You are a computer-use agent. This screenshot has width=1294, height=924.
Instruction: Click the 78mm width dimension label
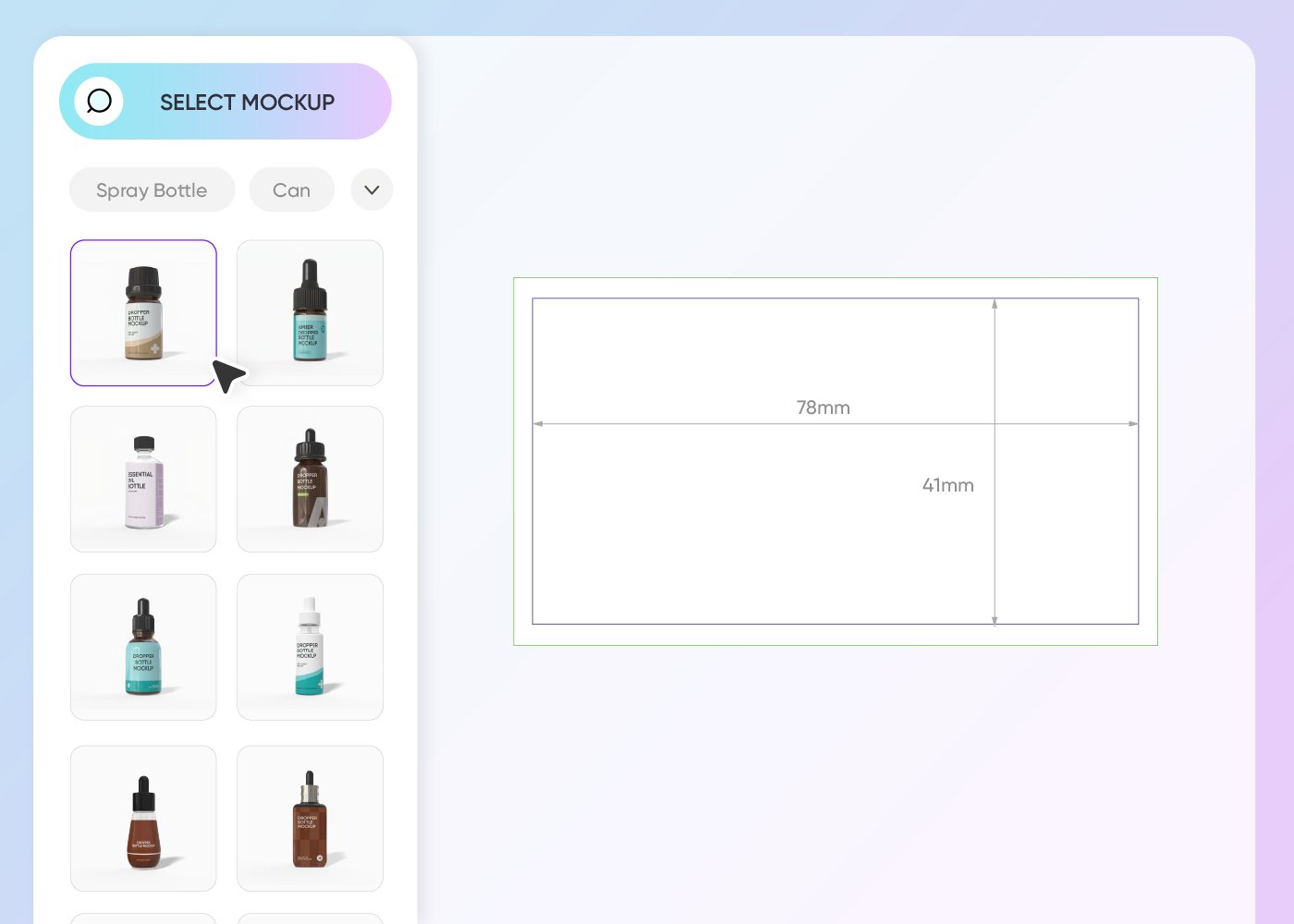click(824, 407)
